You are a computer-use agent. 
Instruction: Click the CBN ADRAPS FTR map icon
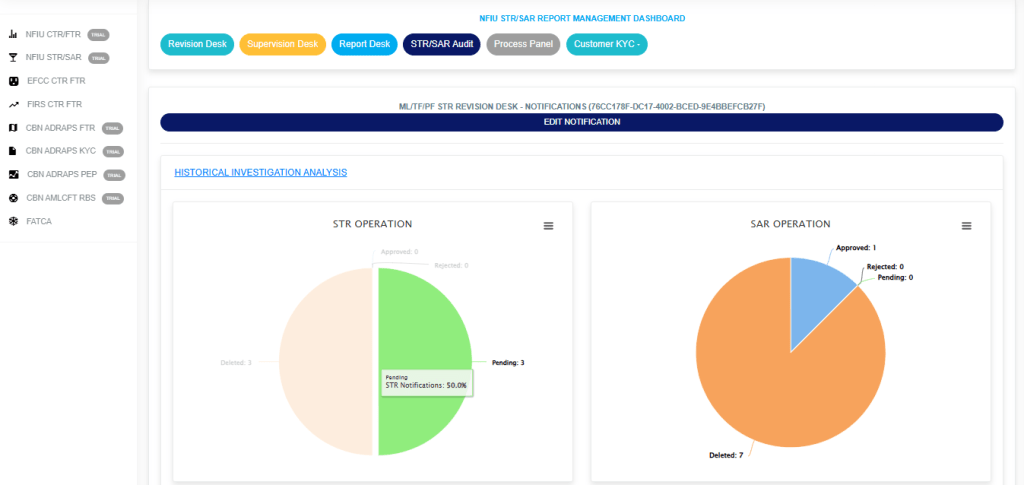click(x=13, y=127)
